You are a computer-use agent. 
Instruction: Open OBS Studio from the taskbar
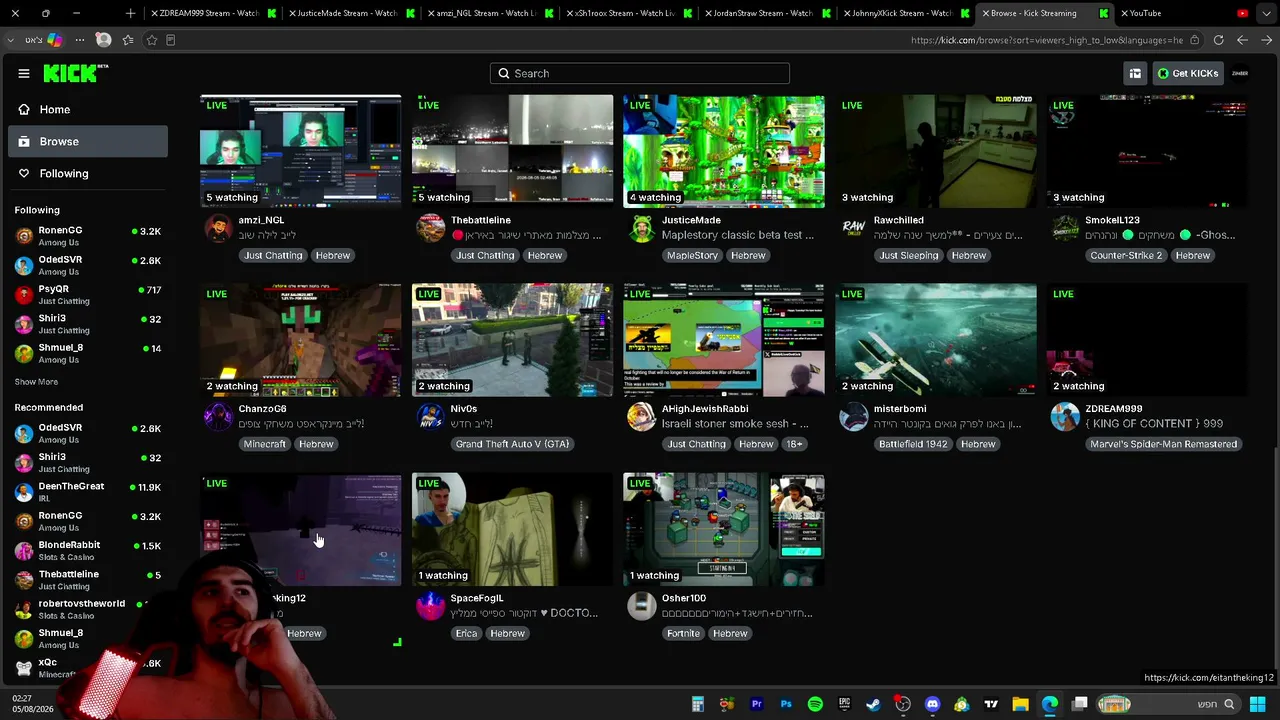click(903, 704)
